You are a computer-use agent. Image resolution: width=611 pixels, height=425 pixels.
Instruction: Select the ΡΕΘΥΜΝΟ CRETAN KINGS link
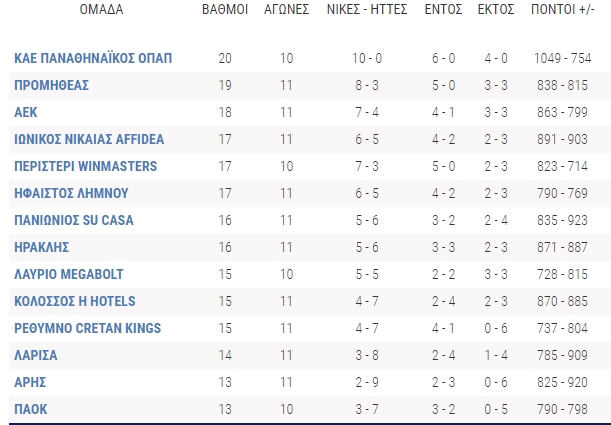click(x=87, y=328)
